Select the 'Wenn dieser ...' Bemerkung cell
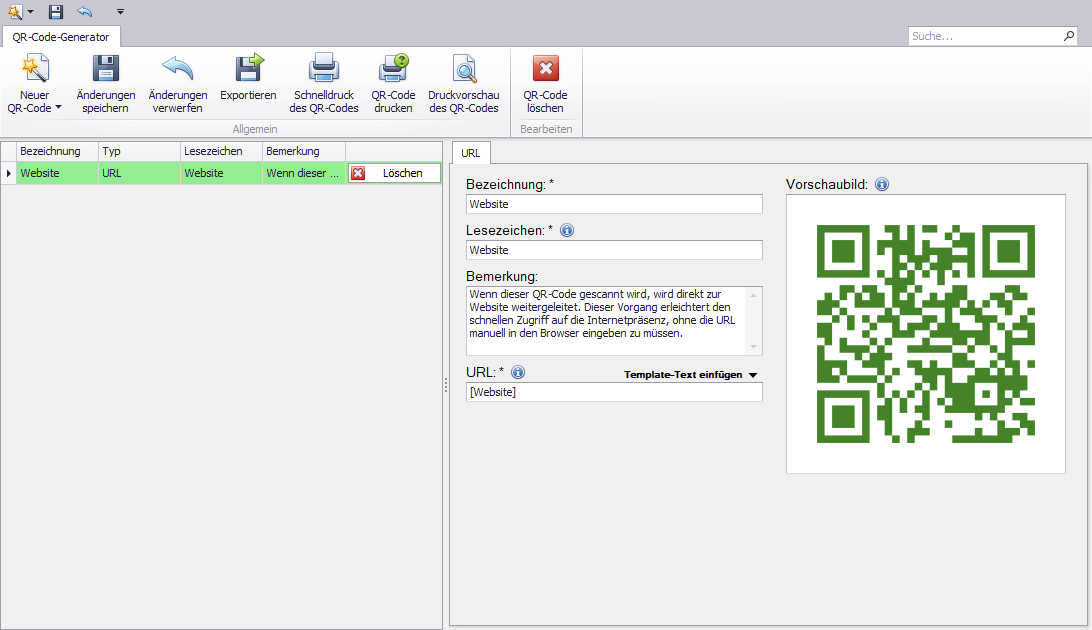Screen dimensions: 1092x630 click(x=304, y=173)
